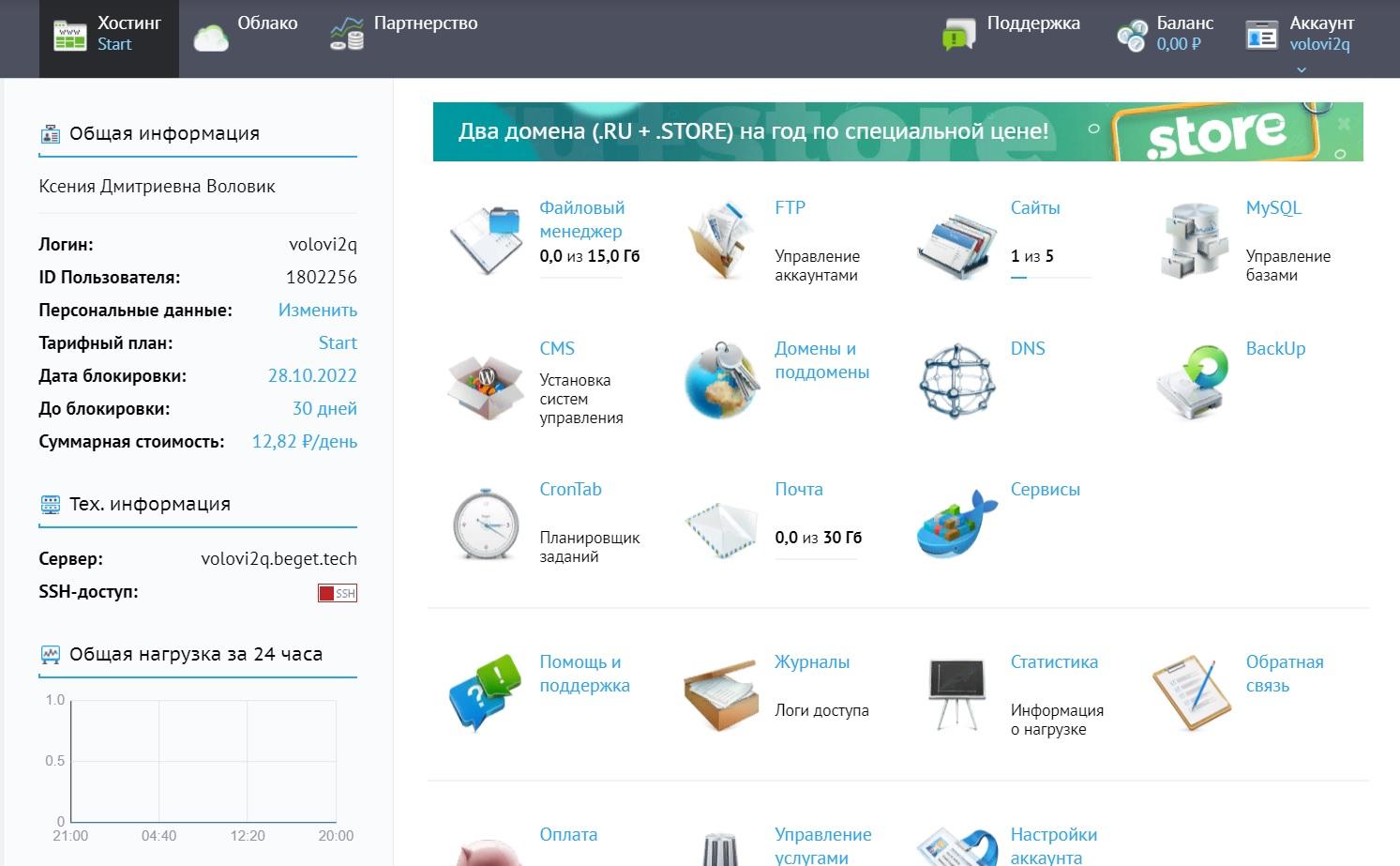This screenshot has width=1400, height=866.
Task: Open the DNS network sphere icon
Action: (956, 381)
